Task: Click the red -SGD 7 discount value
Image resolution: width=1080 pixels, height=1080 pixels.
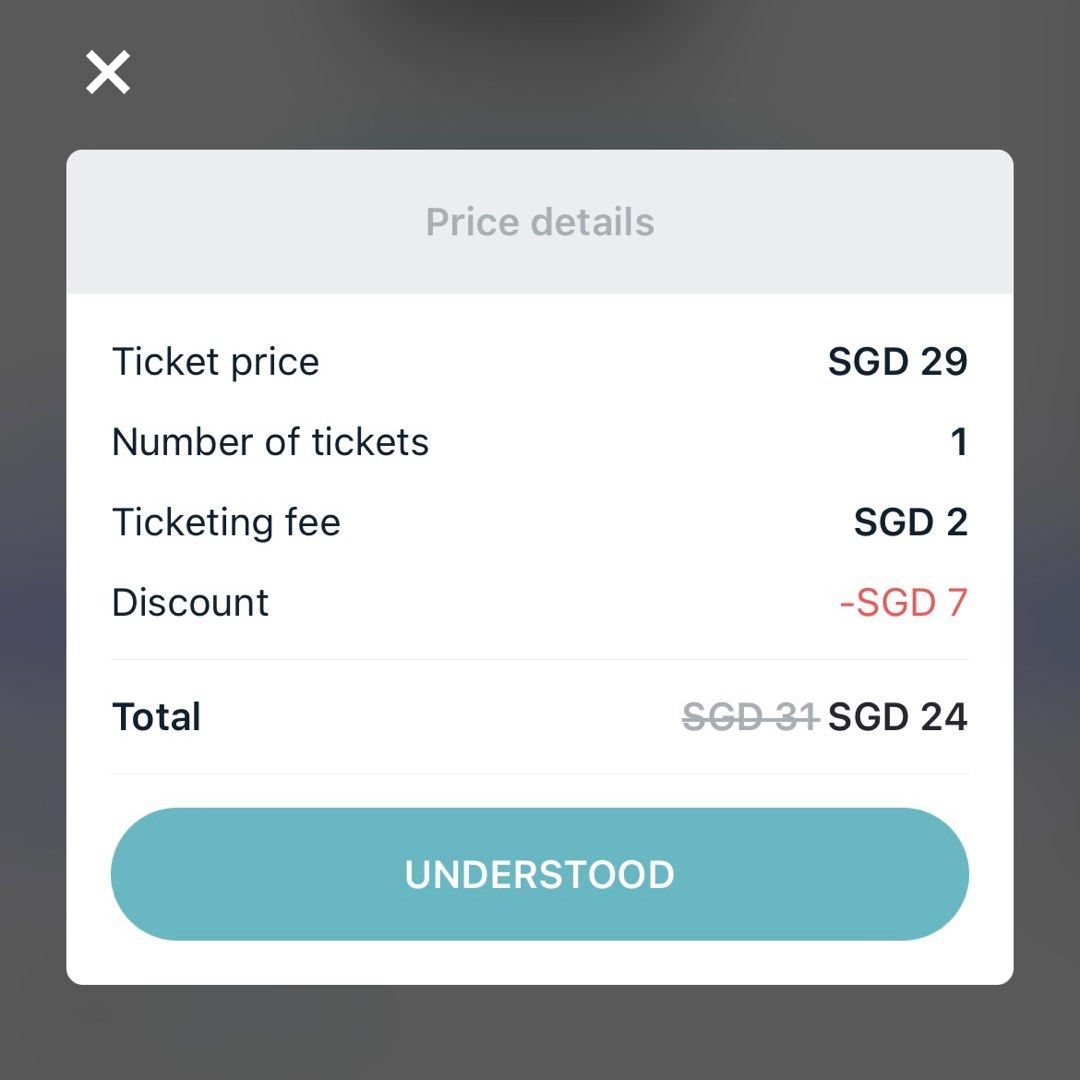Action: coord(903,601)
